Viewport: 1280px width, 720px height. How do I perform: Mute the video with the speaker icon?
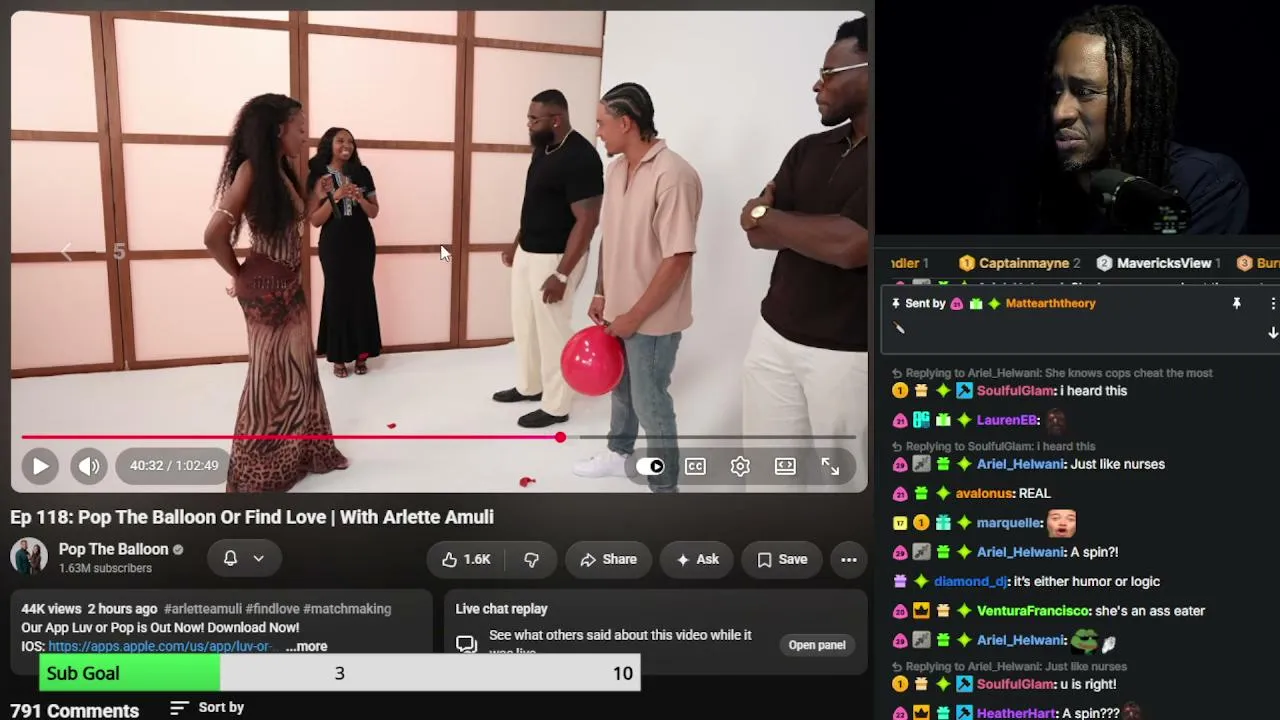(89, 466)
